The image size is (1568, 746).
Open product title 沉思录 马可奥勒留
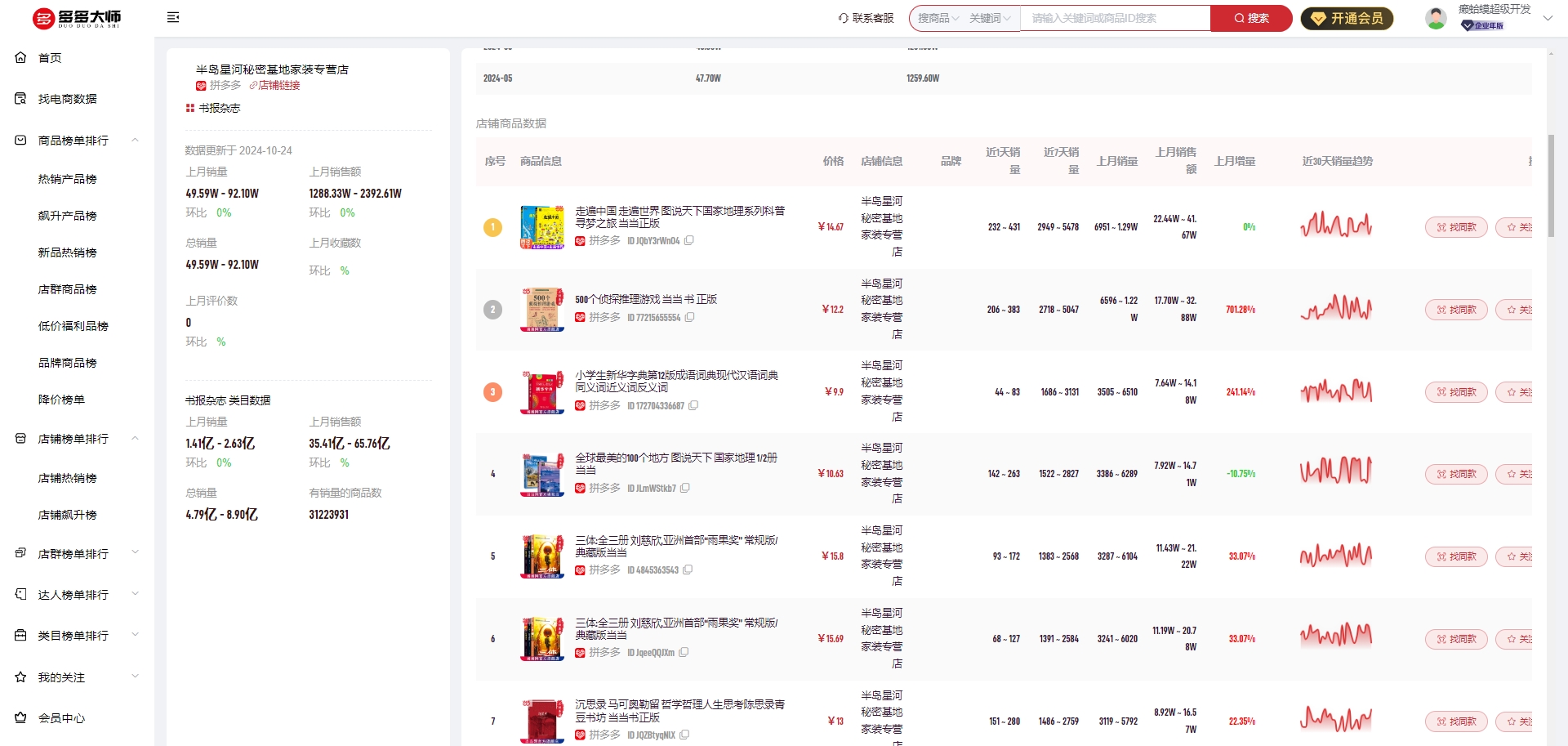[x=680, y=711]
